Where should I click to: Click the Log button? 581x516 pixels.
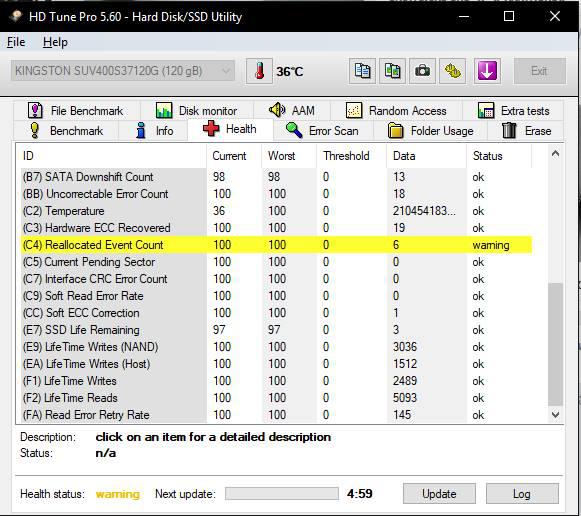coord(522,493)
